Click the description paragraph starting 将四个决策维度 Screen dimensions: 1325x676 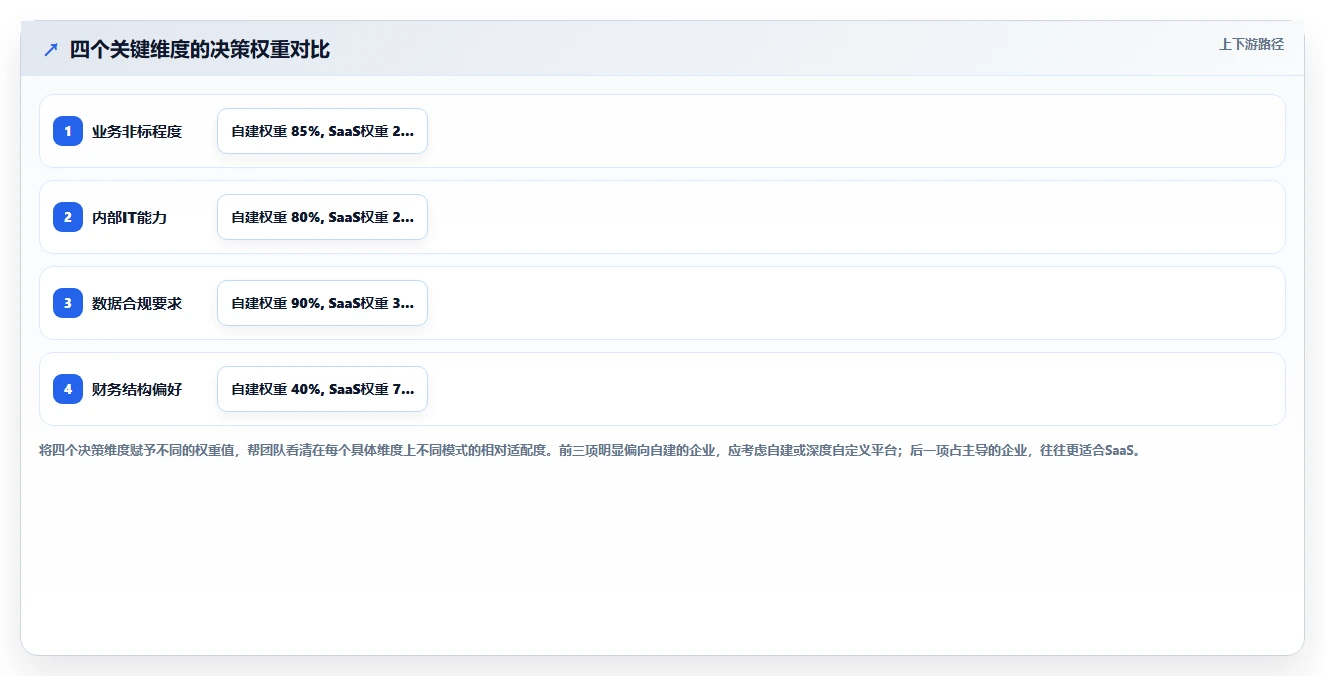[590, 451]
